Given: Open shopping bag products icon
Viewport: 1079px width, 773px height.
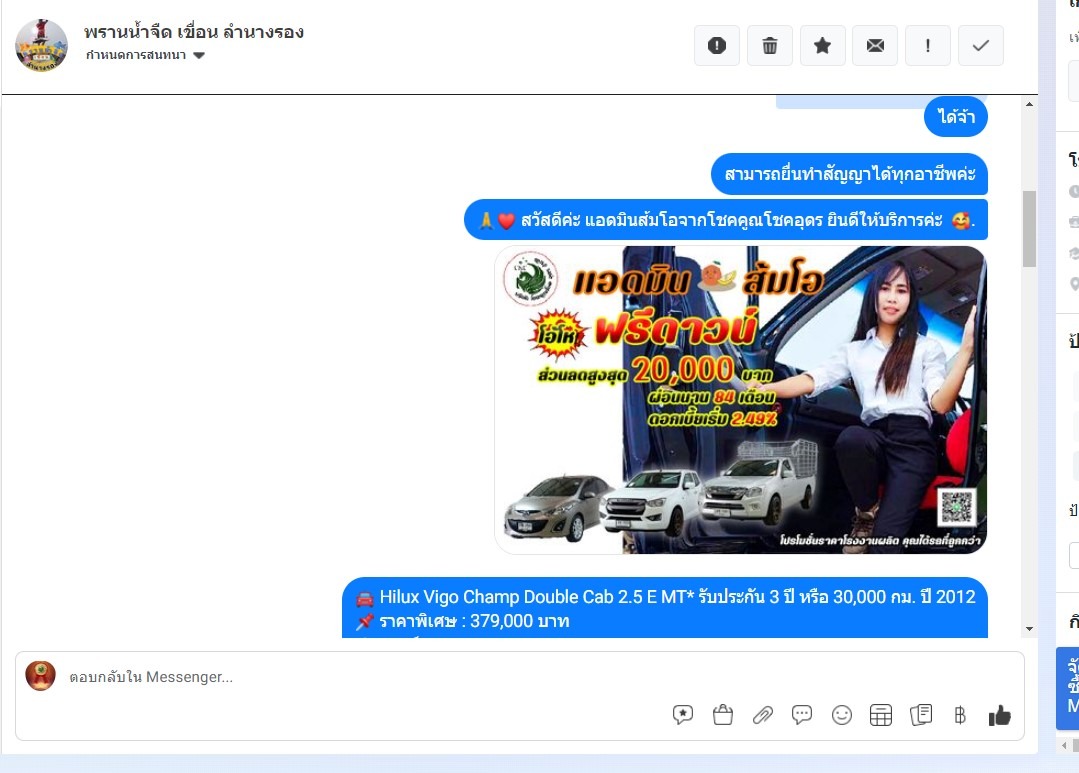Looking at the screenshot, I should [723, 715].
